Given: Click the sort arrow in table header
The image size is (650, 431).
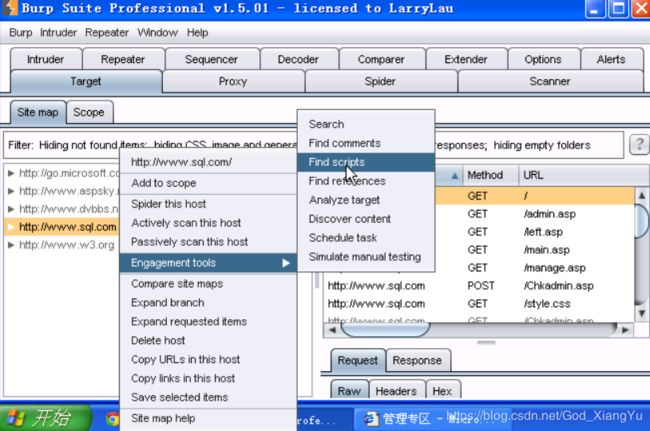Looking at the screenshot, I should (x=455, y=176).
